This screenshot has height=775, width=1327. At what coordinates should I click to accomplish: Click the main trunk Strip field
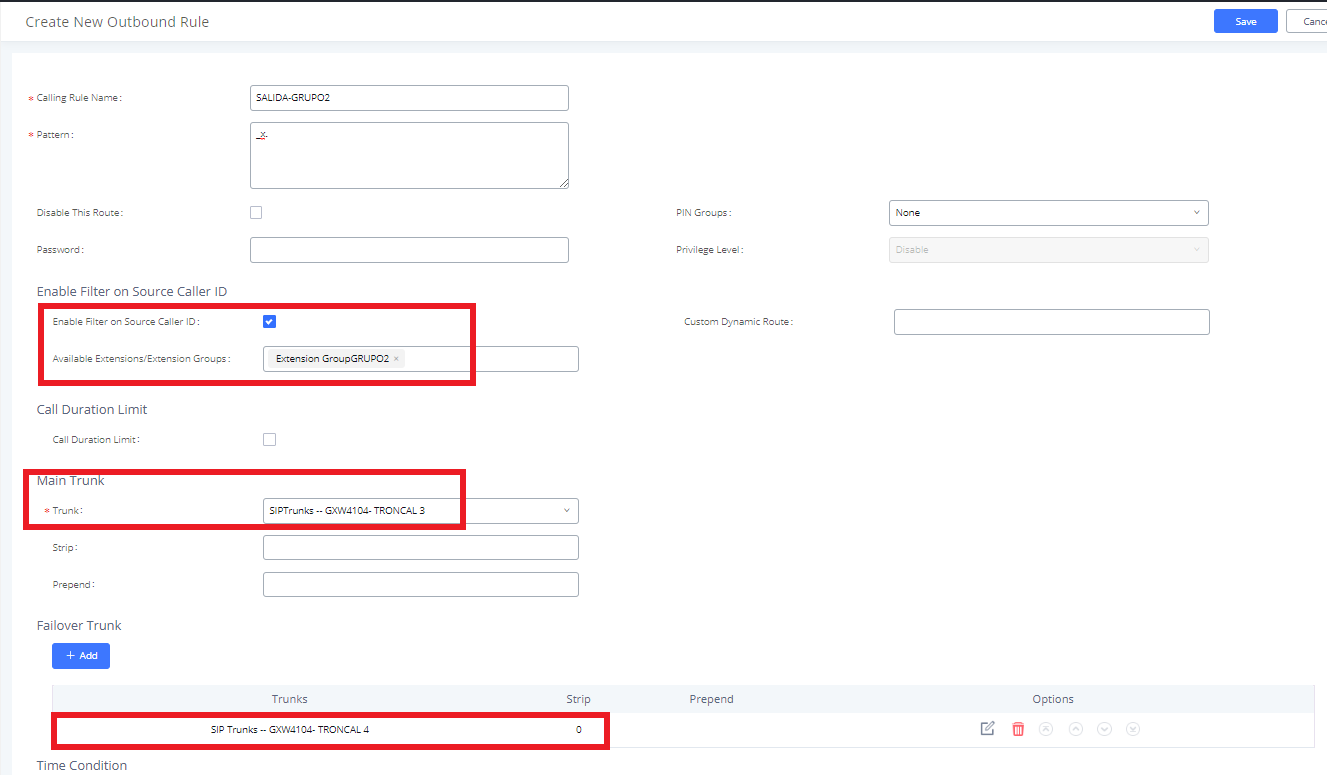point(420,547)
